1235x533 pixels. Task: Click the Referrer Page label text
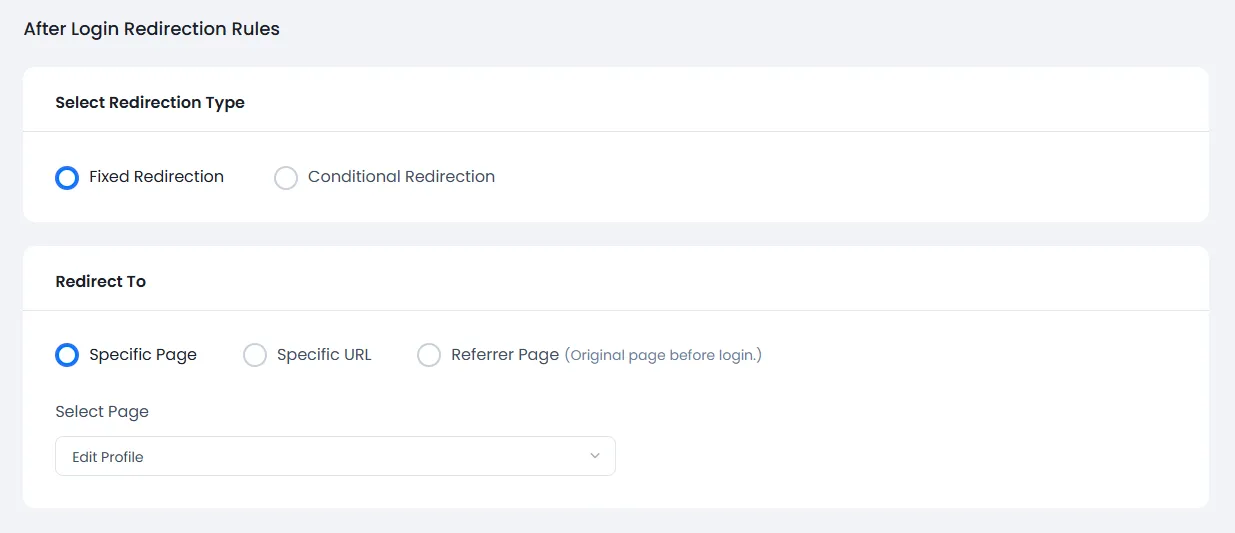(x=504, y=355)
